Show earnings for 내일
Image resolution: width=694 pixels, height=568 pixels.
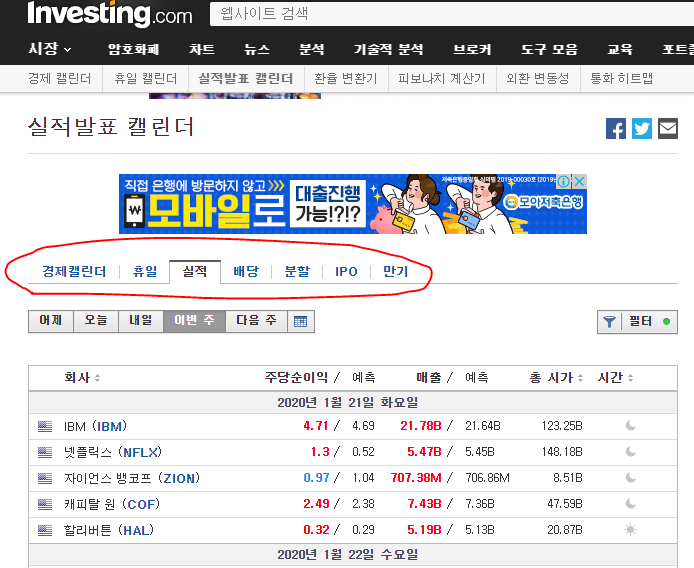(x=141, y=321)
